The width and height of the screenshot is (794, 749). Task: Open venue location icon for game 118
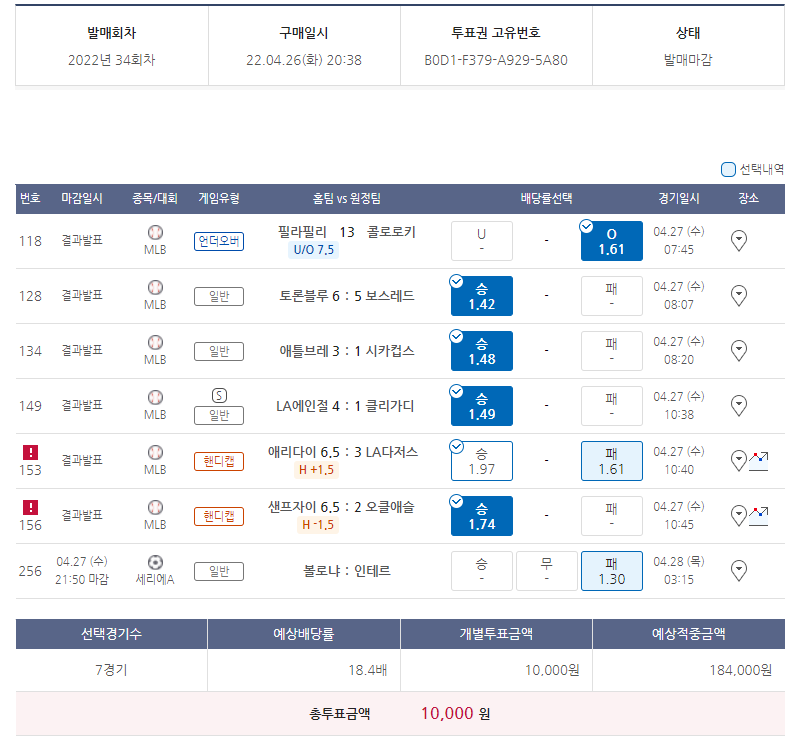739,241
